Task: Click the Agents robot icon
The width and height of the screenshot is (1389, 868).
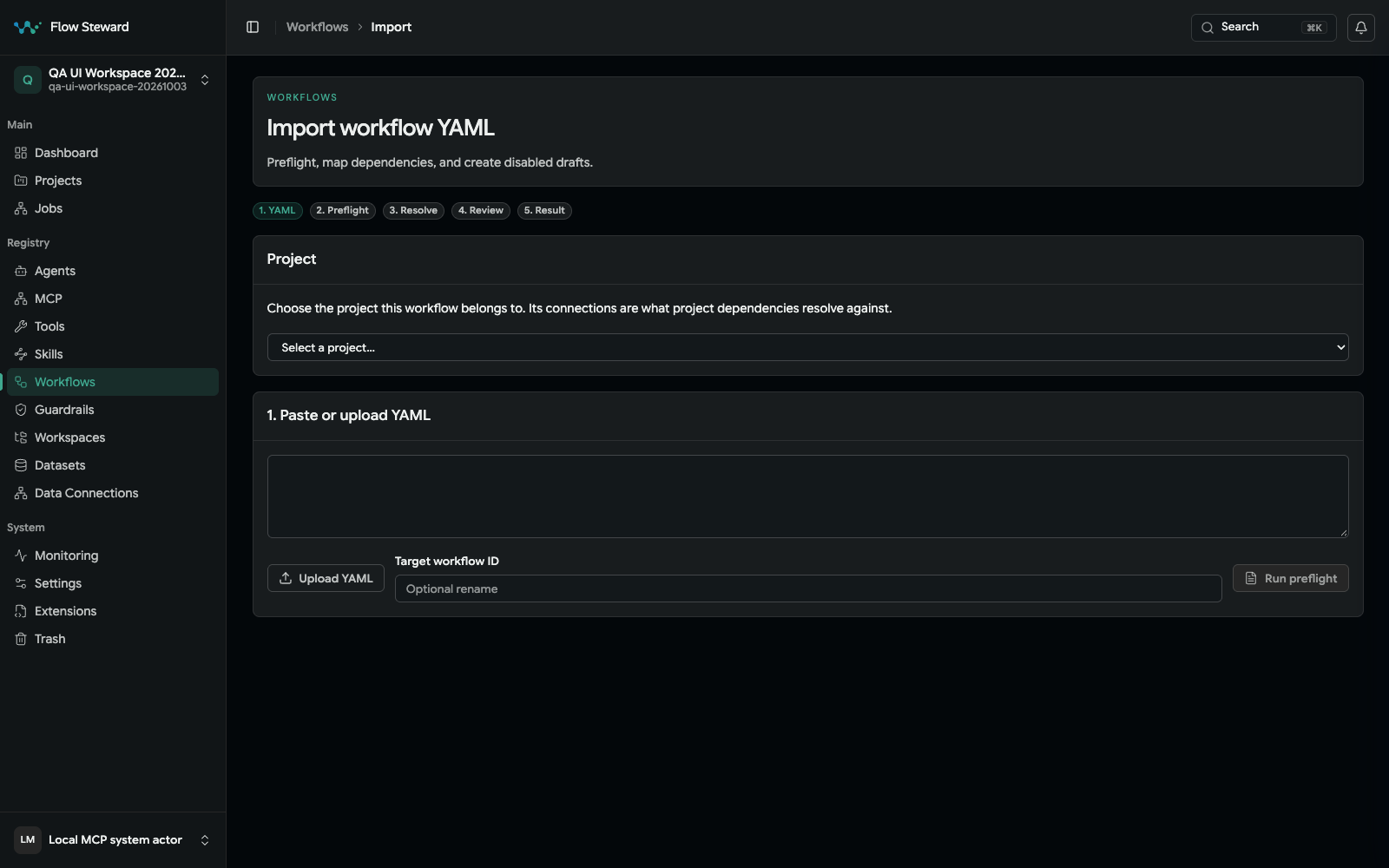Action: (x=21, y=271)
